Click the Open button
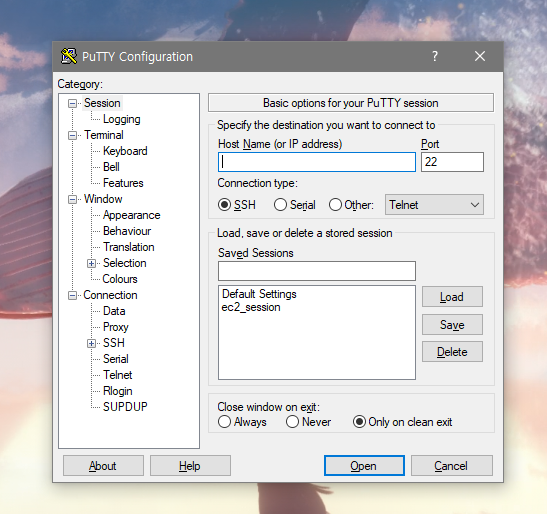547x514 pixels. click(x=364, y=466)
